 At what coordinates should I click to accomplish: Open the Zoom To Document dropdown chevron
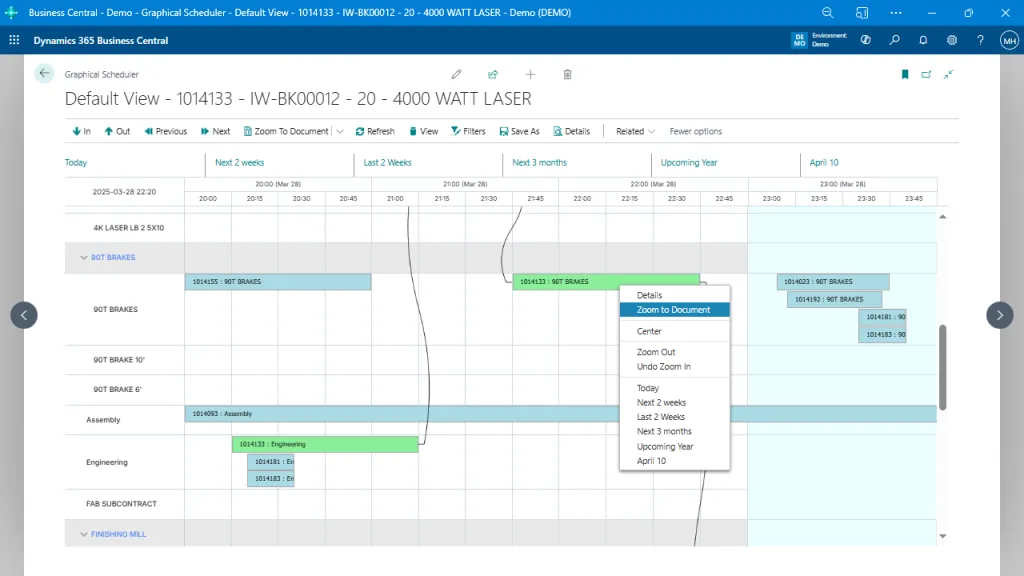click(x=340, y=131)
